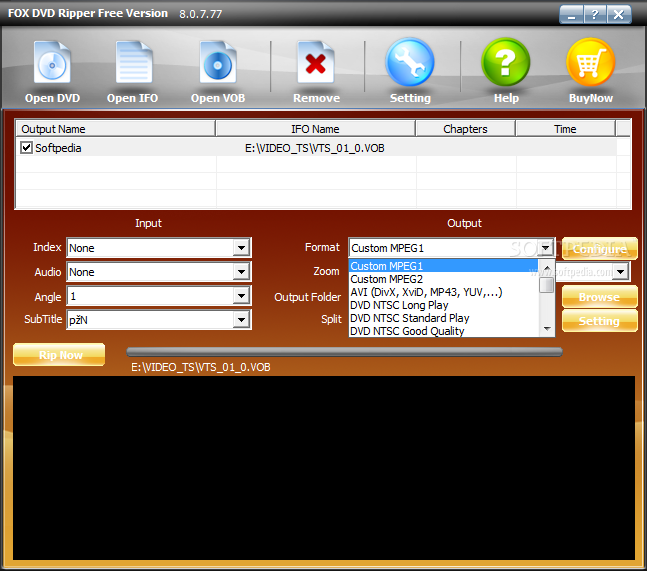Open the Angle dropdown

coord(241,296)
